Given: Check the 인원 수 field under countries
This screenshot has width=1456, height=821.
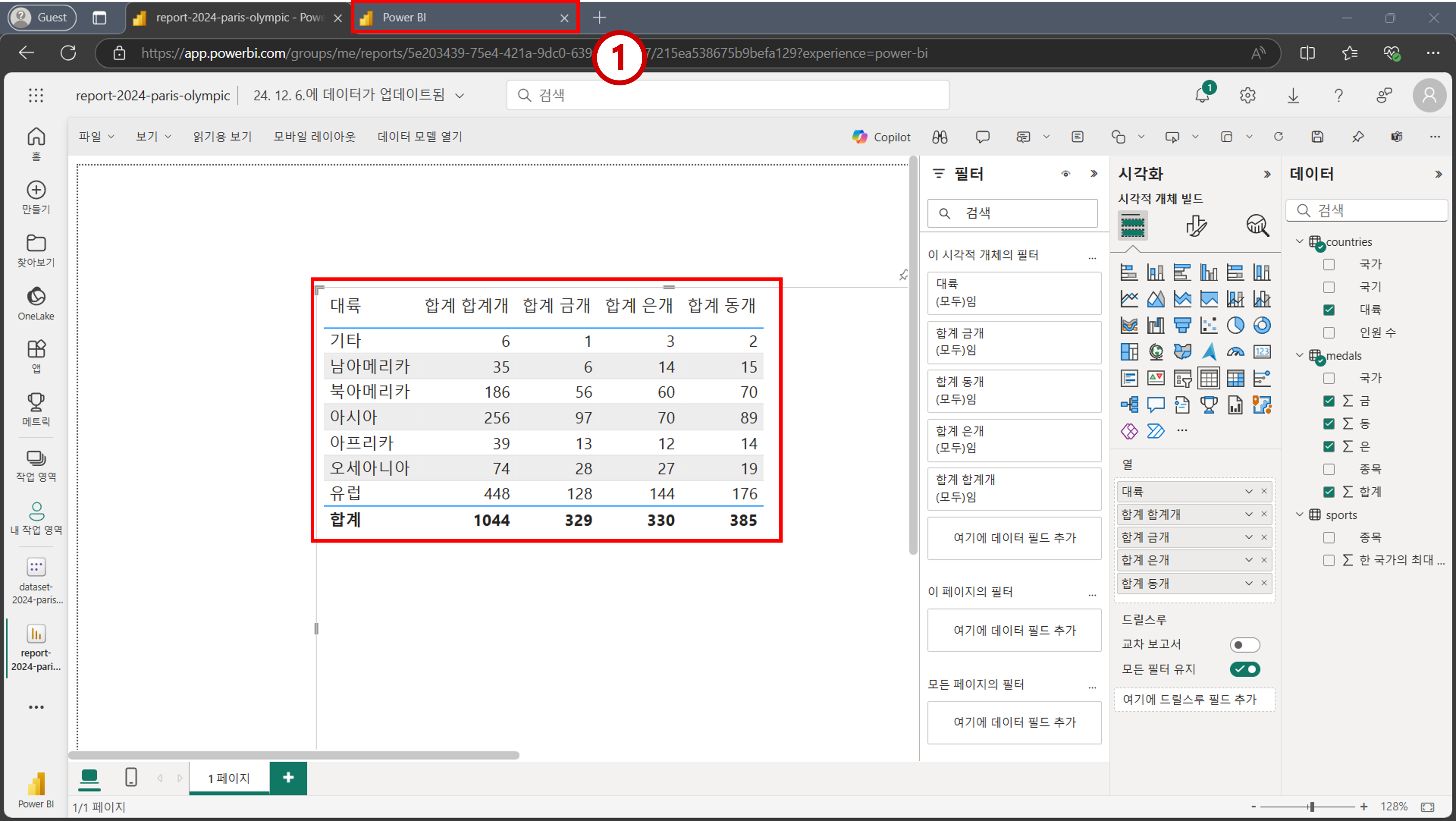Looking at the screenshot, I should coord(1329,332).
